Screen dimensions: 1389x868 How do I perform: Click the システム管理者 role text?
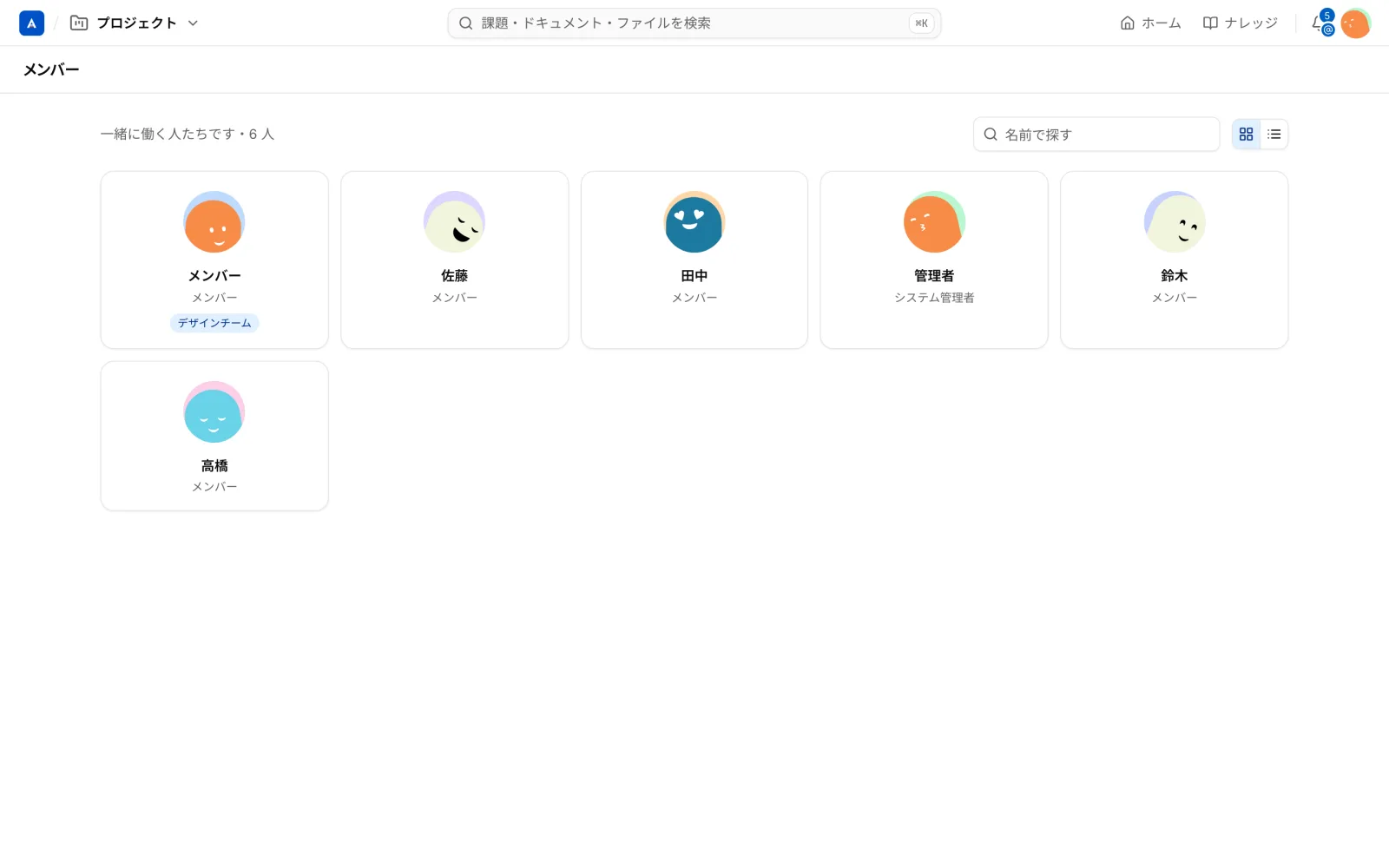pos(934,298)
